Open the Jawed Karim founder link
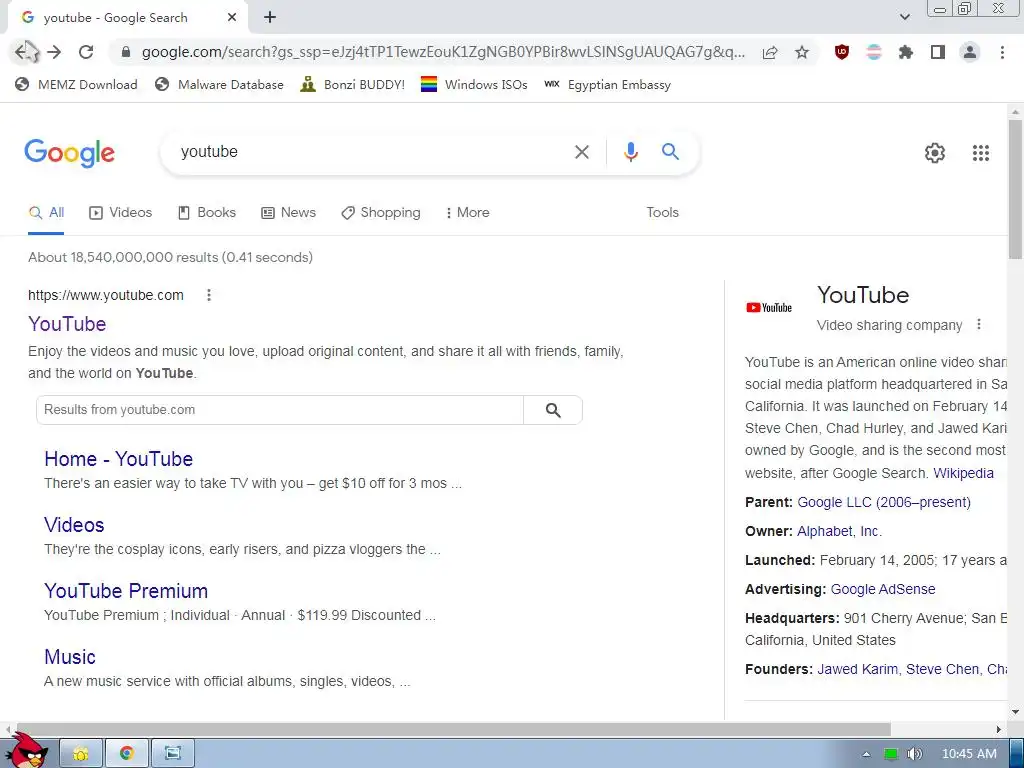 [x=857, y=669]
